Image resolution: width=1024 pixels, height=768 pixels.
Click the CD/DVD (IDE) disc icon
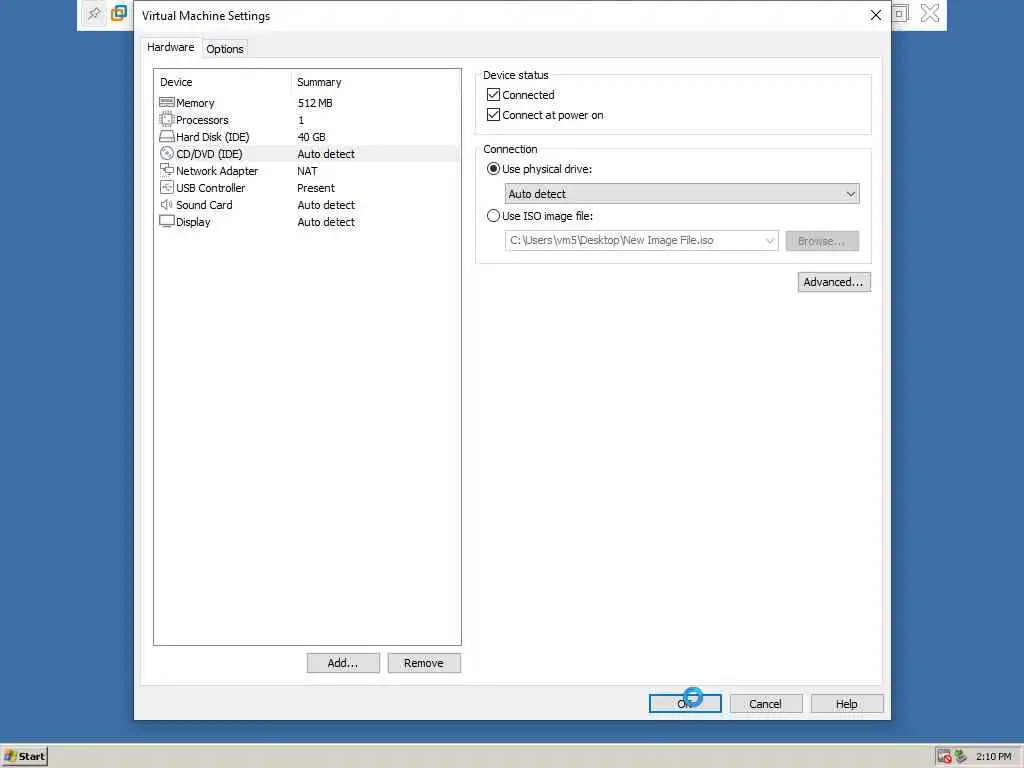pos(167,153)
